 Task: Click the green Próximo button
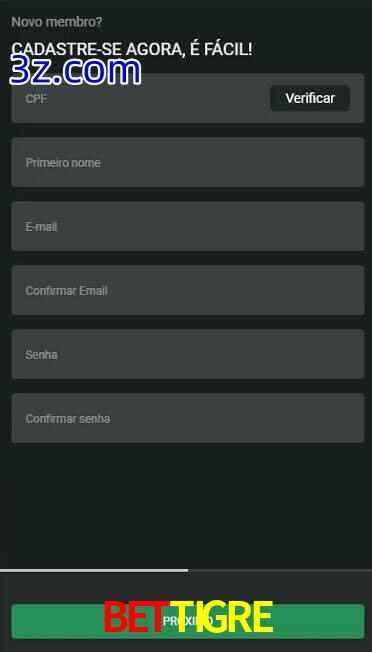pos(188,621)
